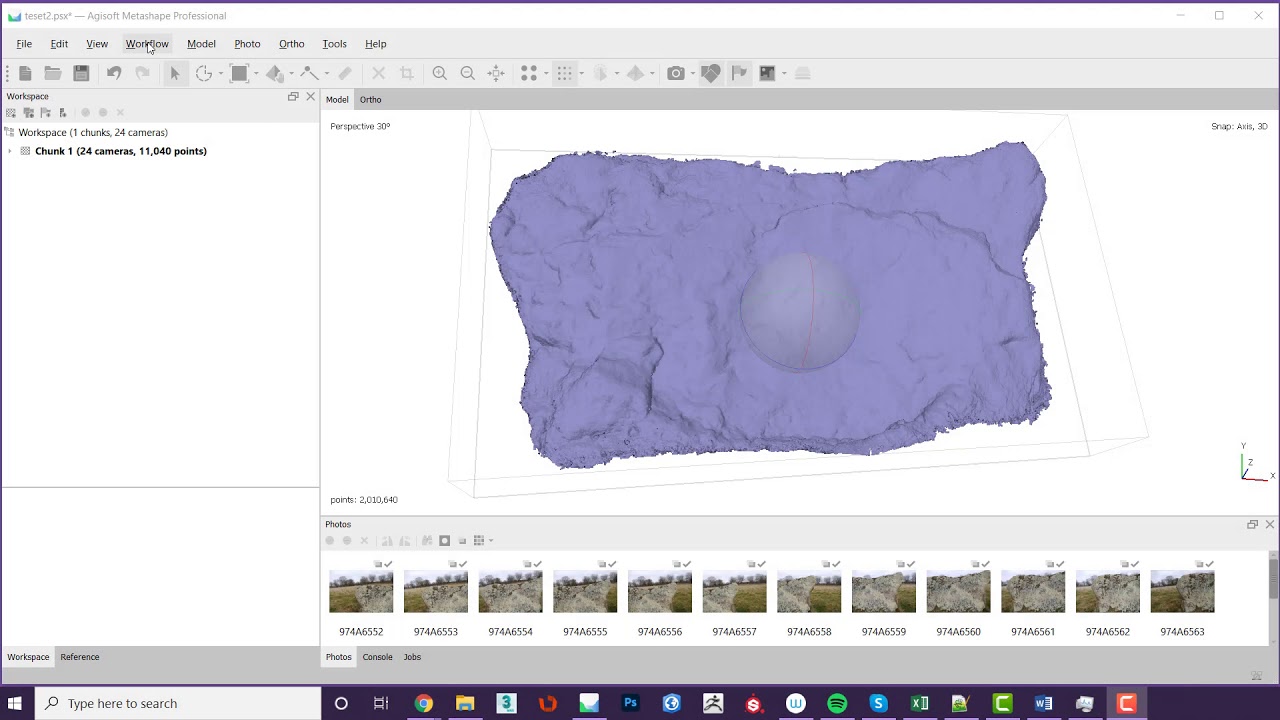The width and height of the screenshot is (1280, 720).
Task: Open Draw polyline dropdown arrow
Action: point(326,73)
